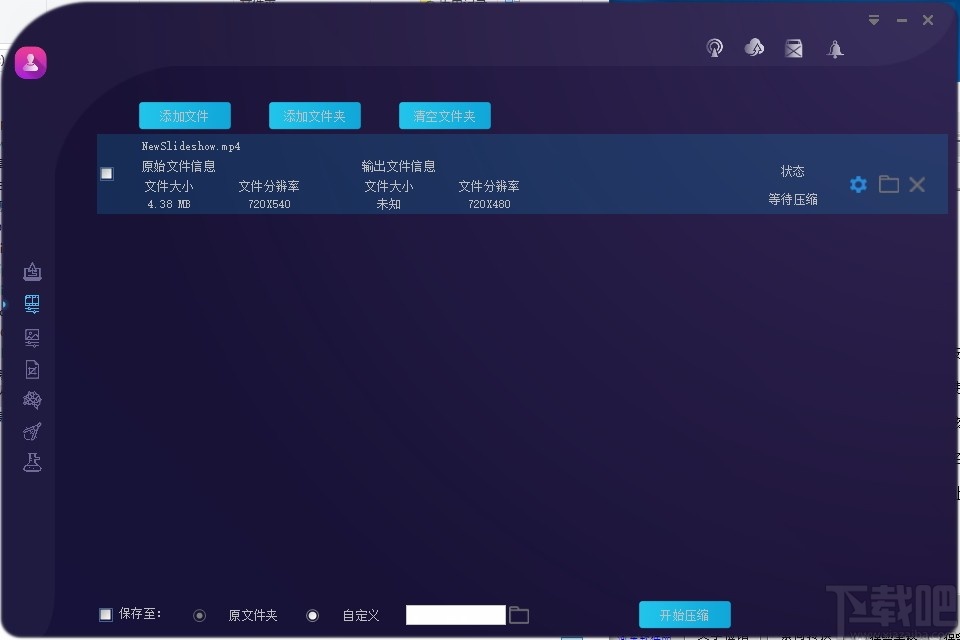Enable the 保存至 checkbox at bottom
This screenshot has height=640, width=960.
[x=105, y=614]
